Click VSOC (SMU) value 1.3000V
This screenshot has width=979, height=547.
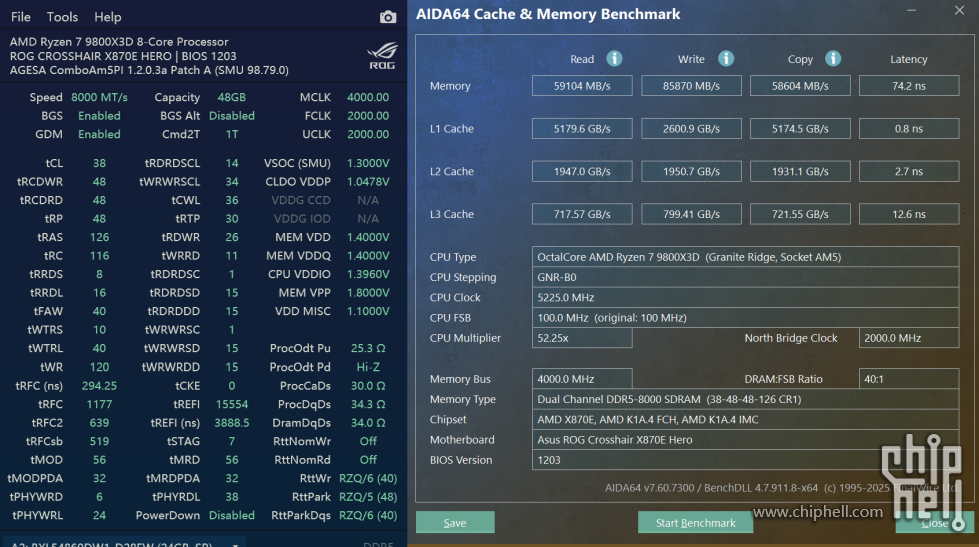[368, 163]
